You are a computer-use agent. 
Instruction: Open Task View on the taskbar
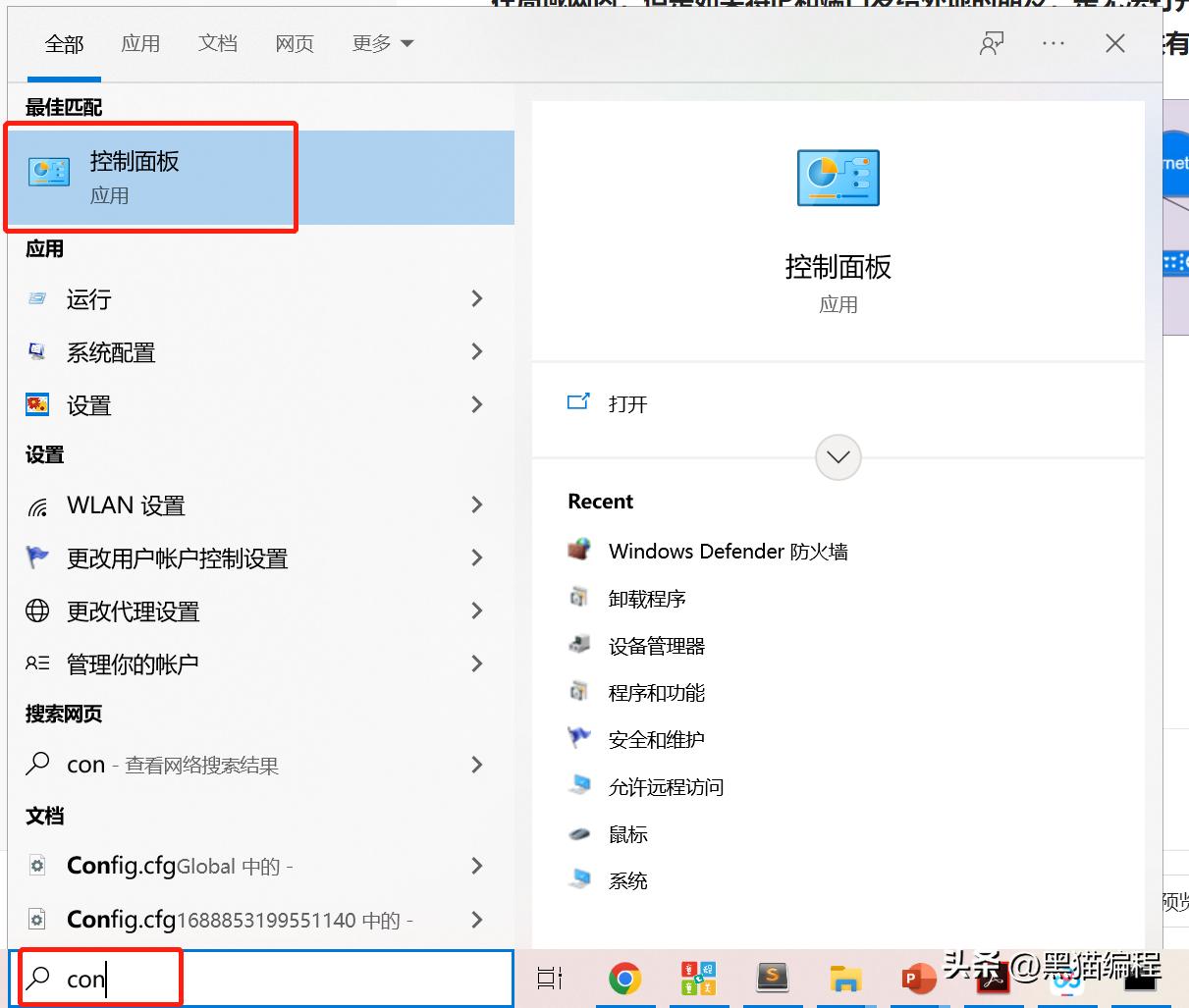tap(550, 978)
